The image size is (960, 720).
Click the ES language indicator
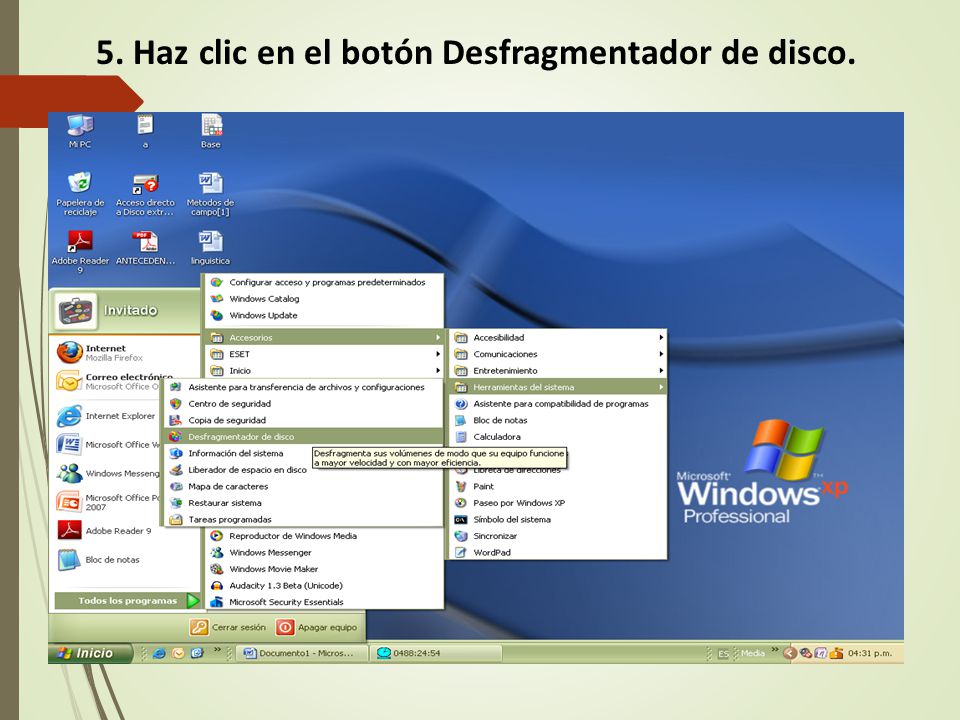tap(724, 654)
